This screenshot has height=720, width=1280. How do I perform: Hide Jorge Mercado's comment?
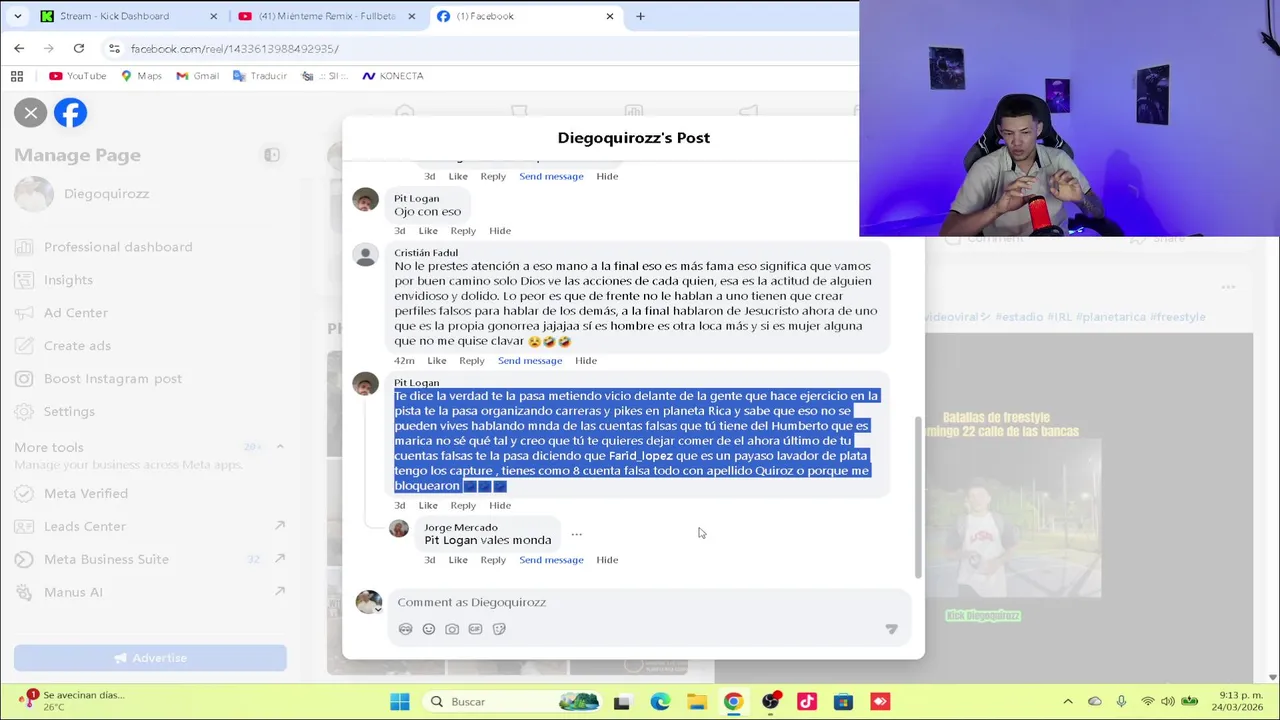[607, 560]
